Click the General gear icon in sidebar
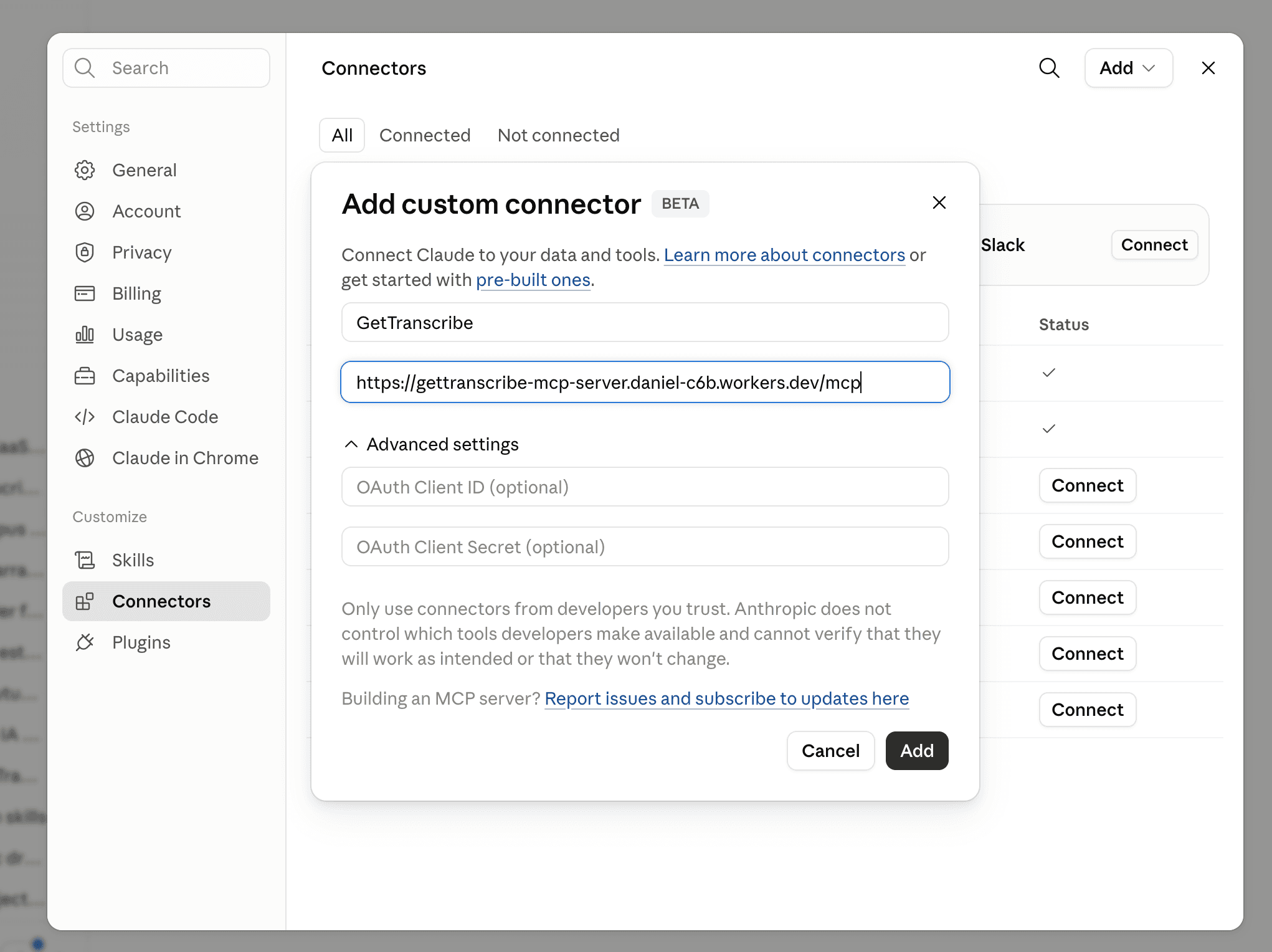The image size is (1272, 952). click(85, 170)
